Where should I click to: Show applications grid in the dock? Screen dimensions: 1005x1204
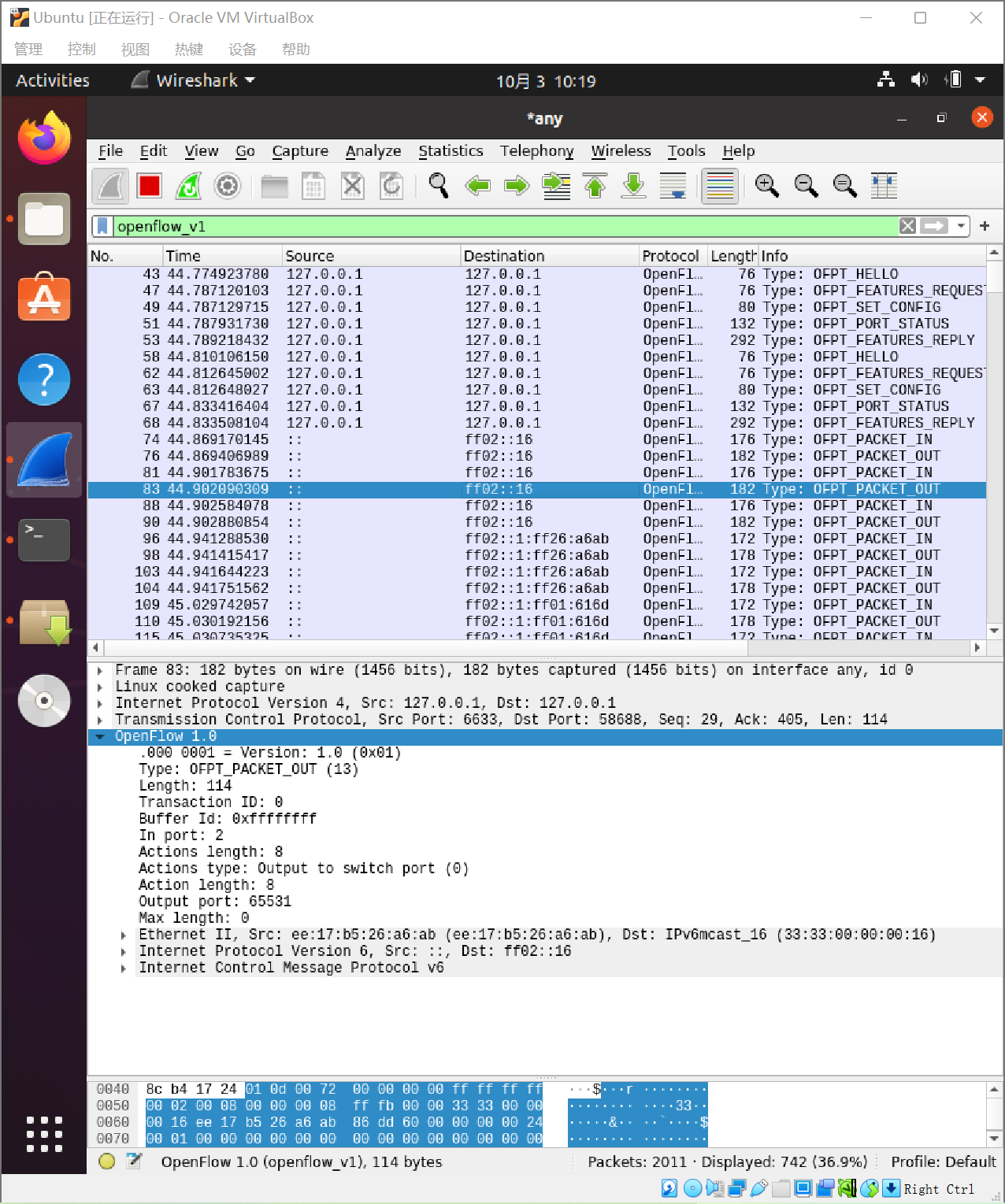[44, 1135]
